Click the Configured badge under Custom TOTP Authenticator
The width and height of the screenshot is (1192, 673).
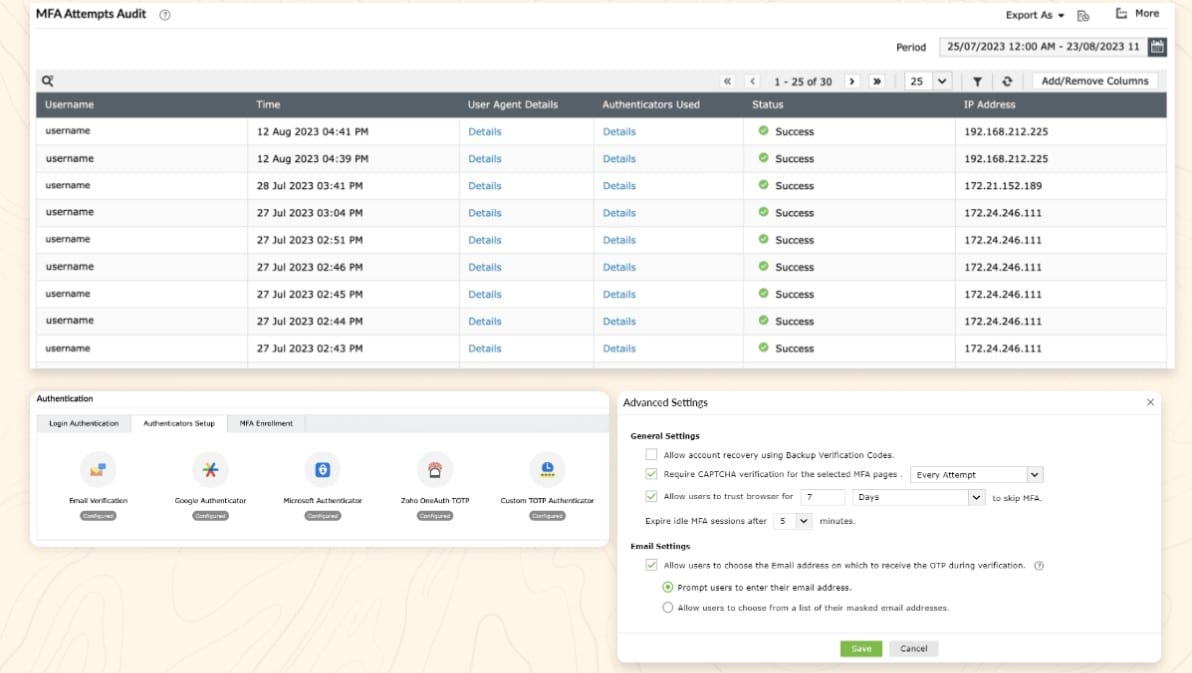point(547,516)
